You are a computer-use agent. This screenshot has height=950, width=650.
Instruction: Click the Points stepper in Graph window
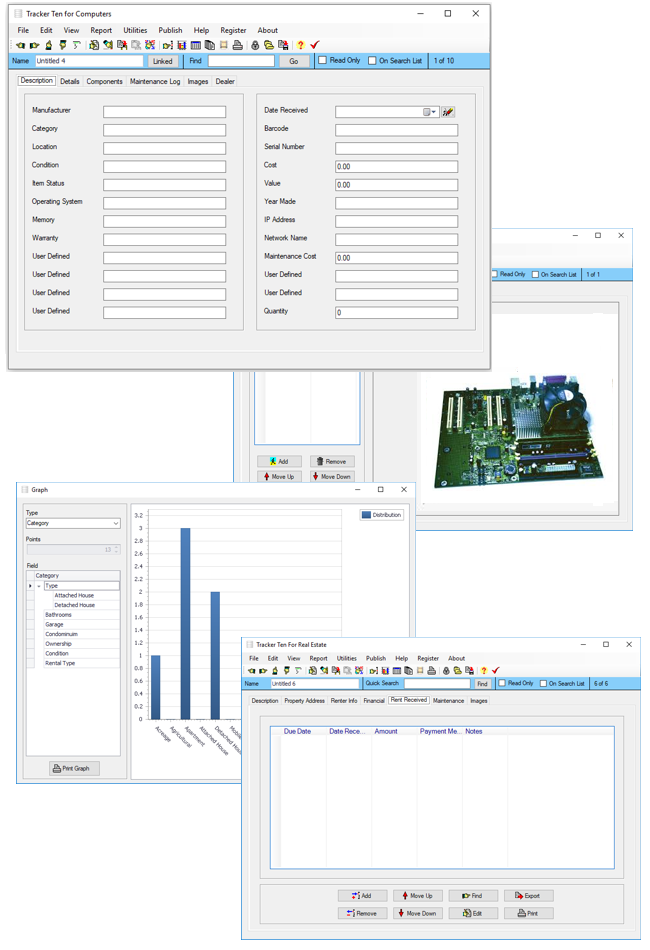click(116, 550)
